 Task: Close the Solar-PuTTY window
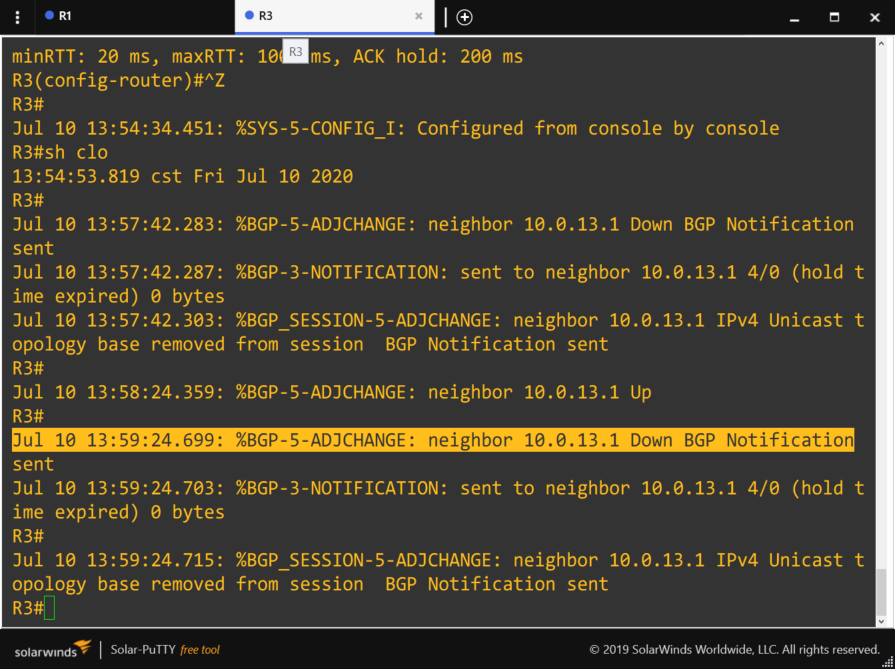873,17
